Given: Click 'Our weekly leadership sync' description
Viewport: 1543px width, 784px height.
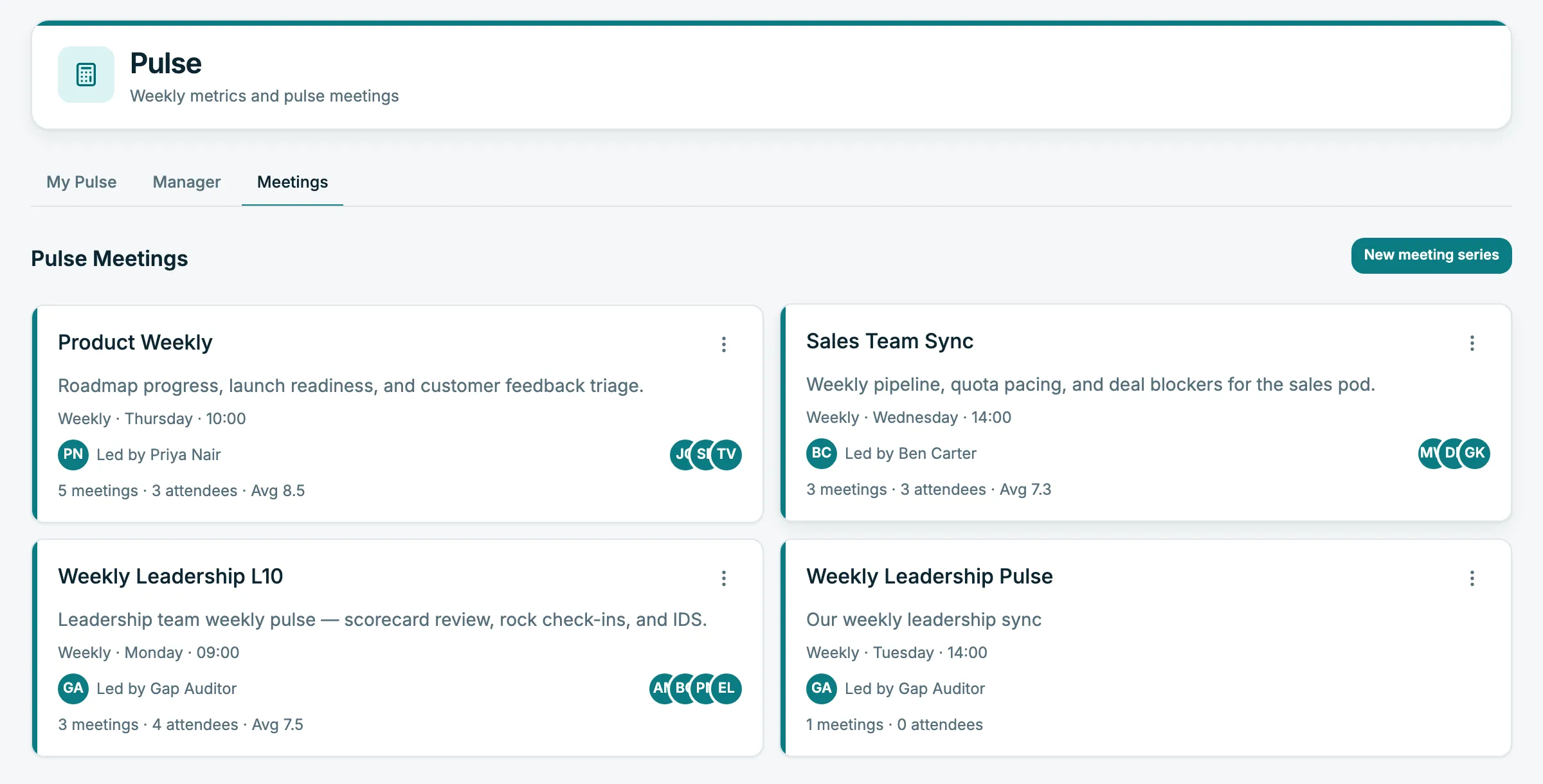Looking at the screenshot, I should coord(924,619).
